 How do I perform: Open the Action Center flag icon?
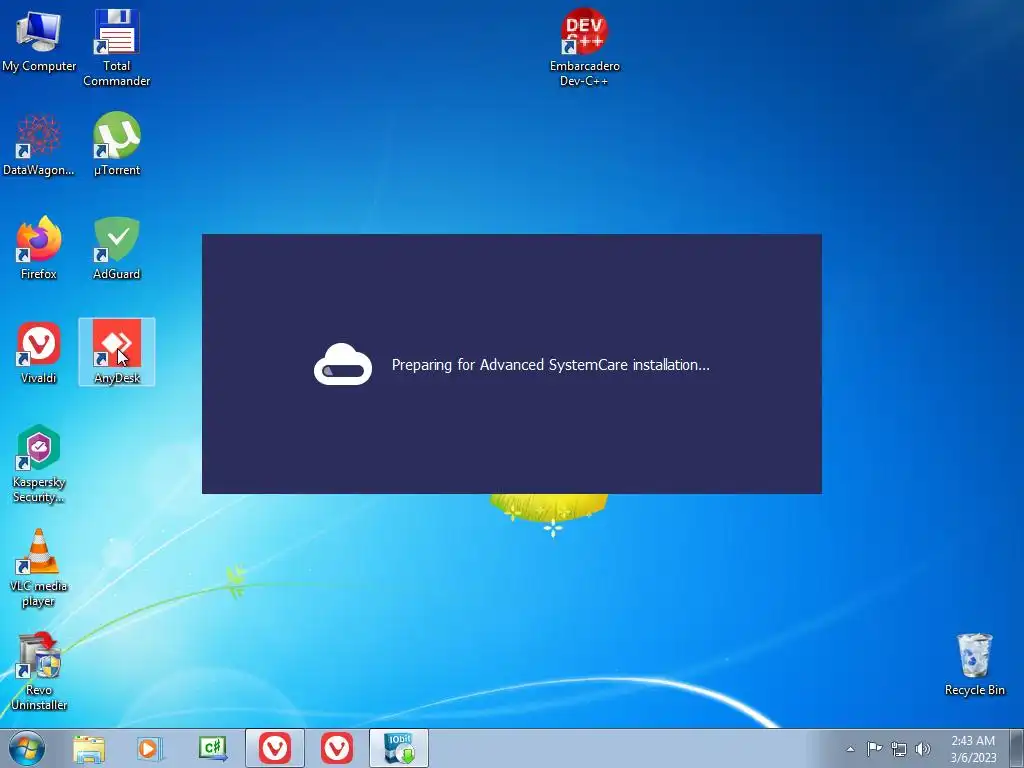pos(874,749)
